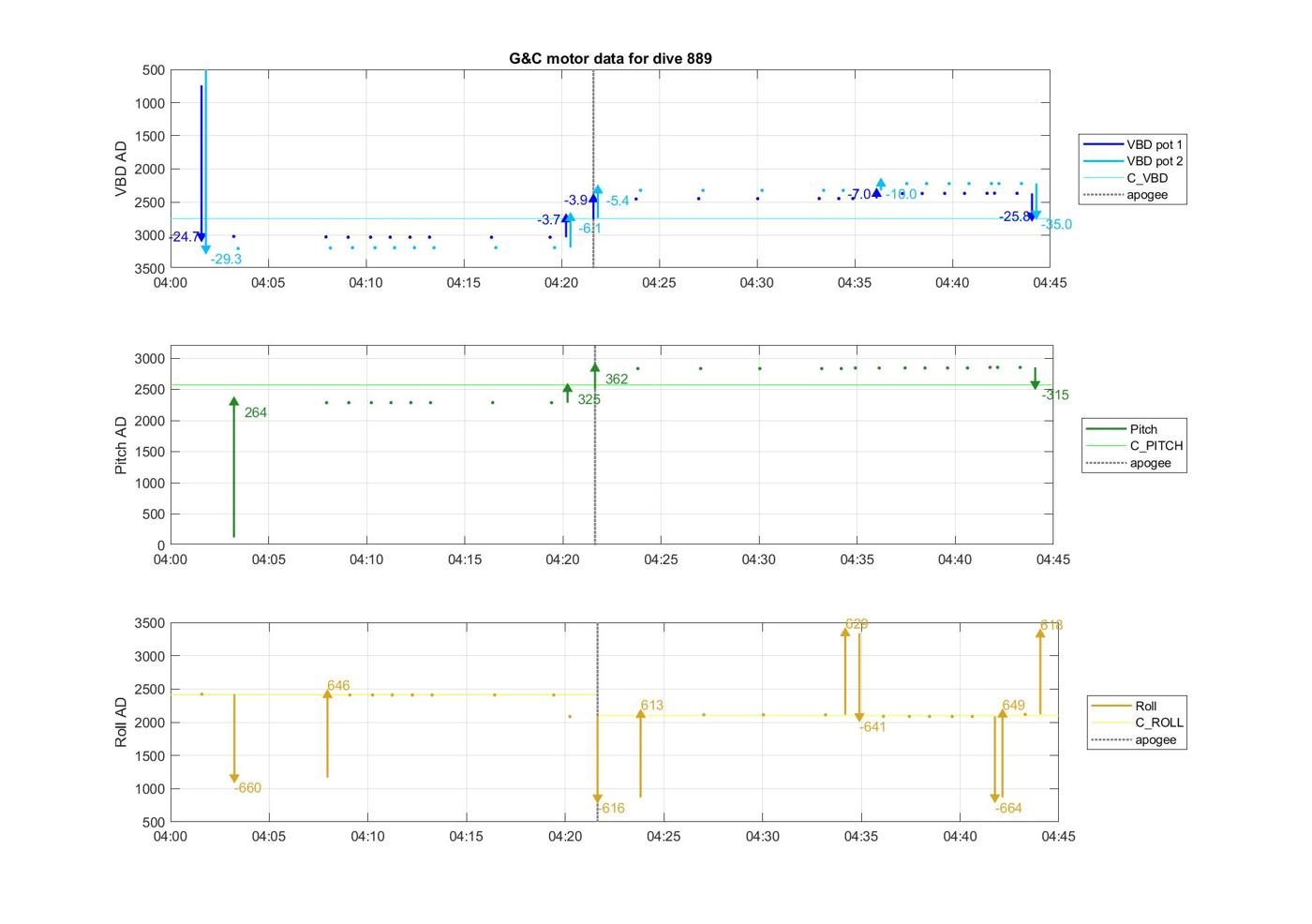
Task: Click the "04:10" tick under the Pitch plot
Action: 366,559
